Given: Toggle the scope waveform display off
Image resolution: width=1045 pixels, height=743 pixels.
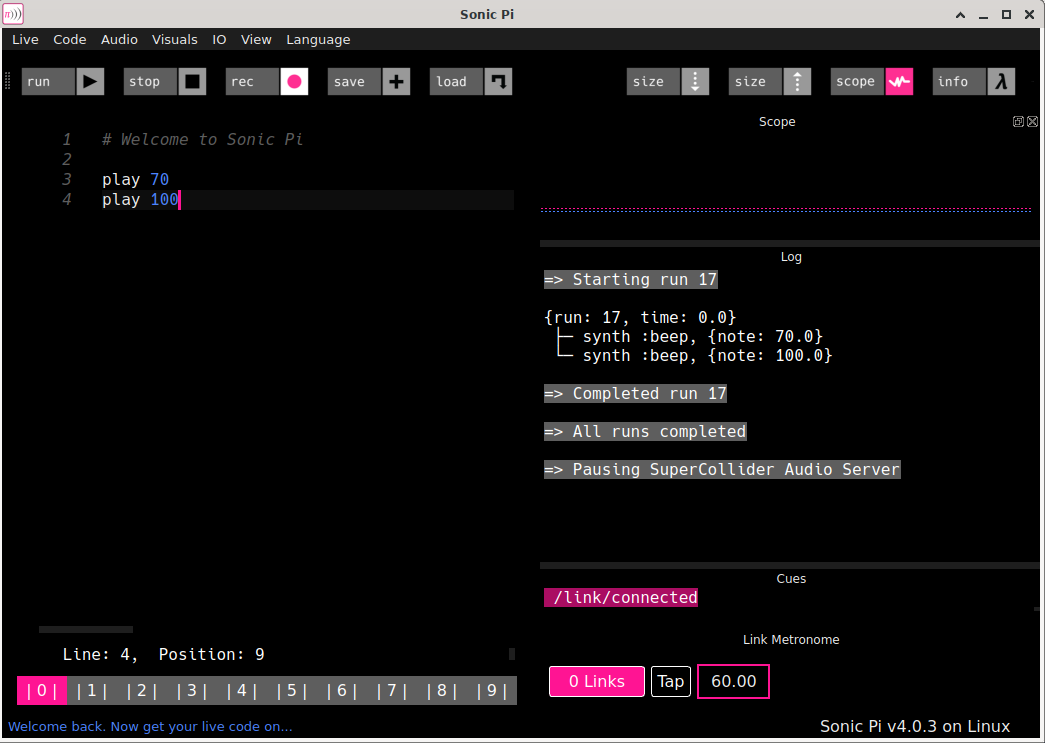Looking at the screenshot, I should (x=899, y=81).
